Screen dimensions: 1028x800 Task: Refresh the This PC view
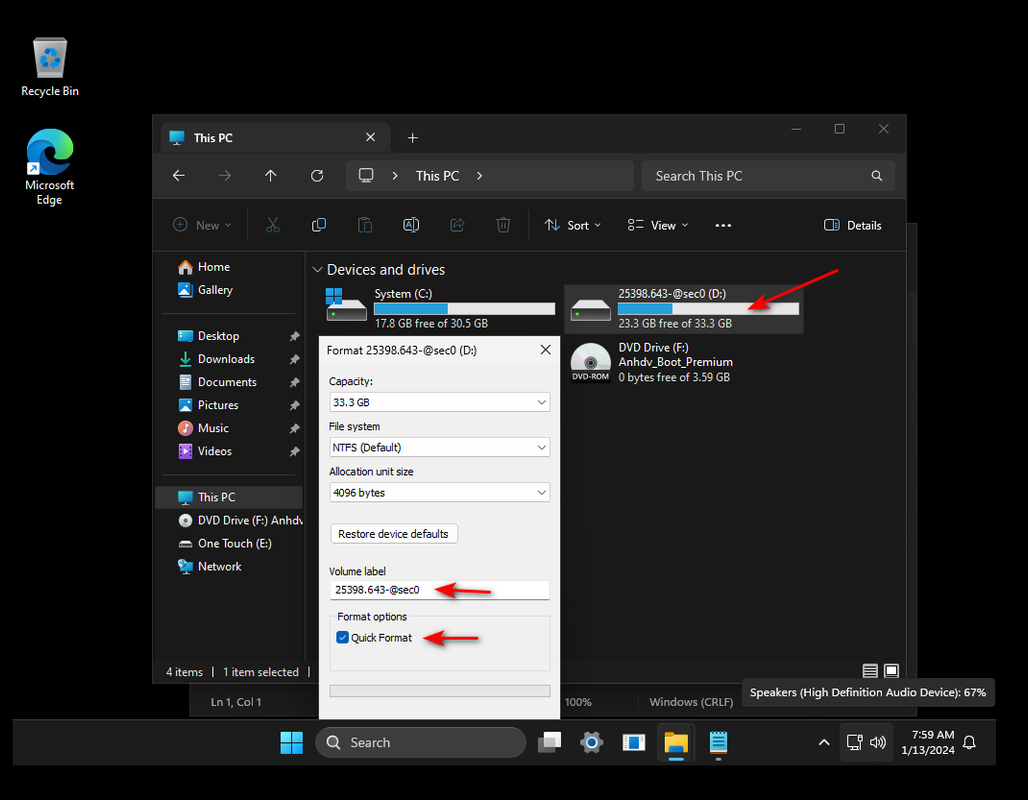(x=317, y=176)
